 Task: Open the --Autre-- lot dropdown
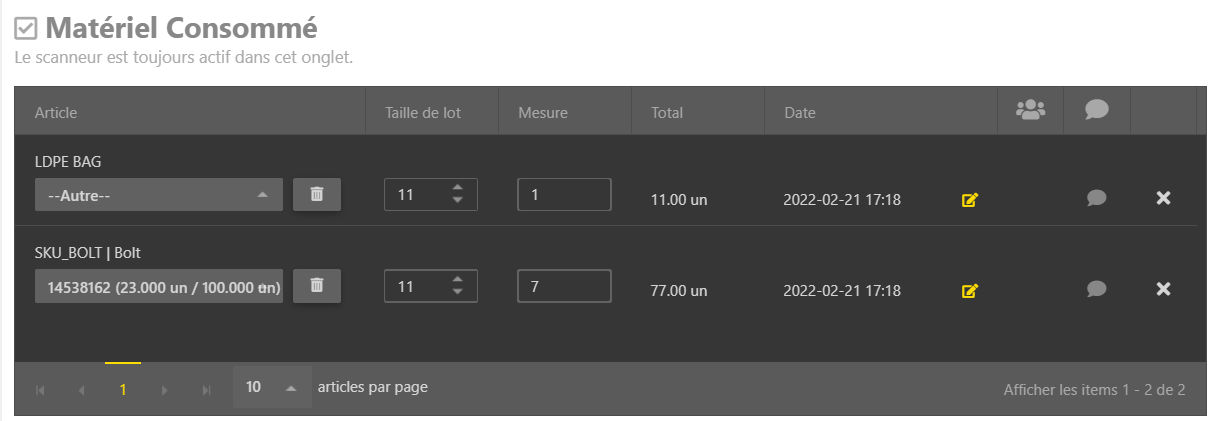(x=159, y=195)
